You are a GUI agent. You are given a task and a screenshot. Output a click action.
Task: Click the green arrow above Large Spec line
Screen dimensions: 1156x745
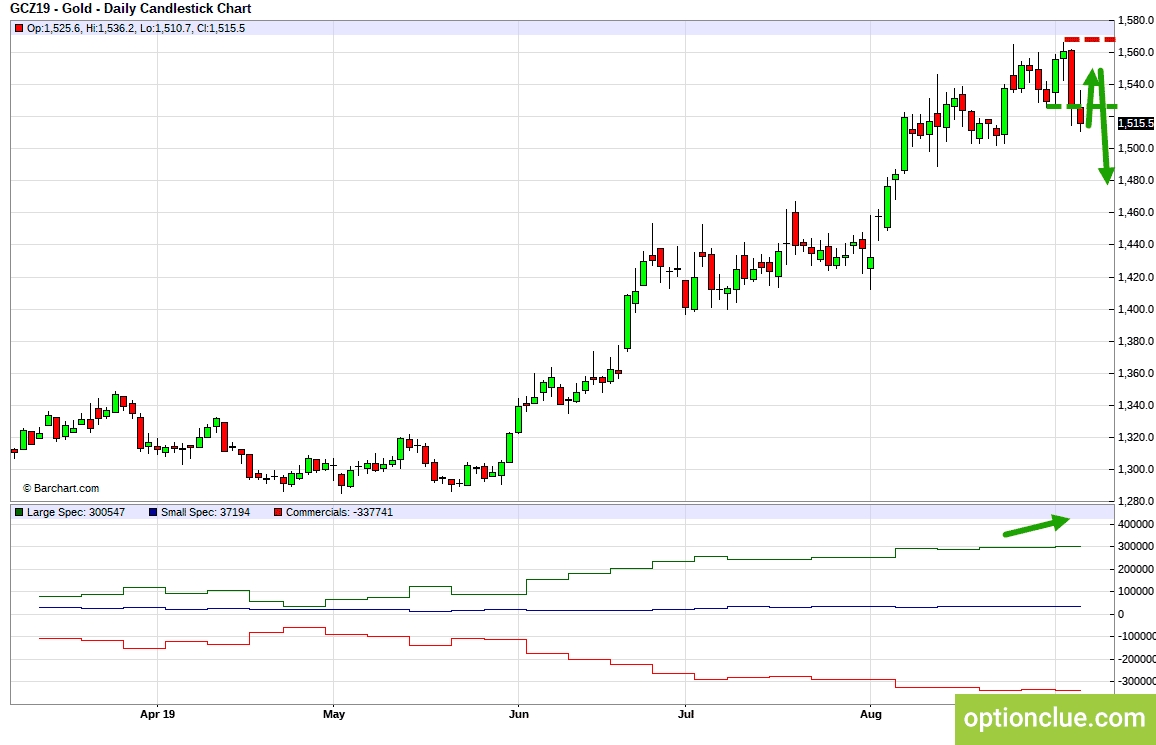click(1035, 525)
